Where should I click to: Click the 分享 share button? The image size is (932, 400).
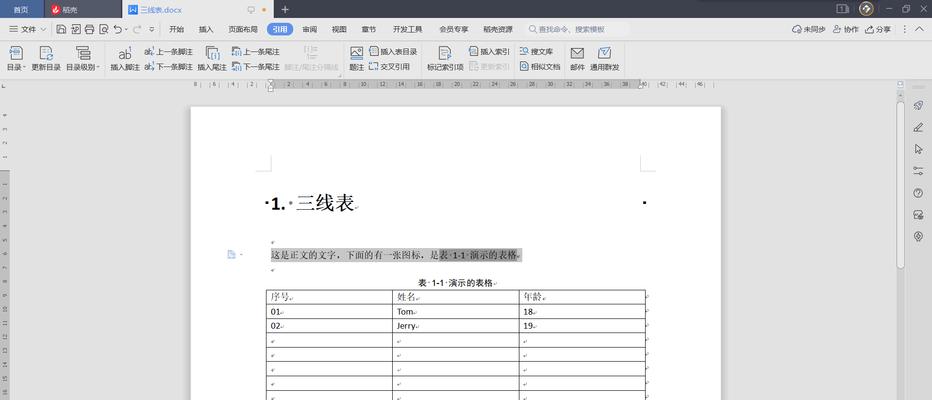click(x=878, y=29)
